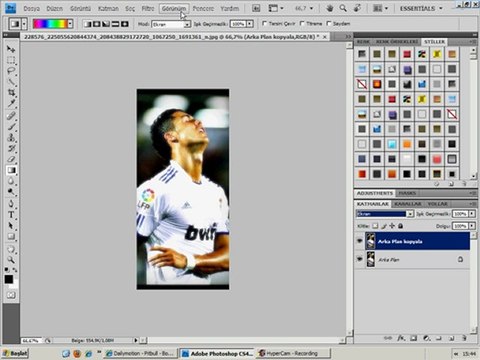The height and width of the screenshot is (360, 480).
Task: Click the Başlat start button
Action: pos(15,353)
